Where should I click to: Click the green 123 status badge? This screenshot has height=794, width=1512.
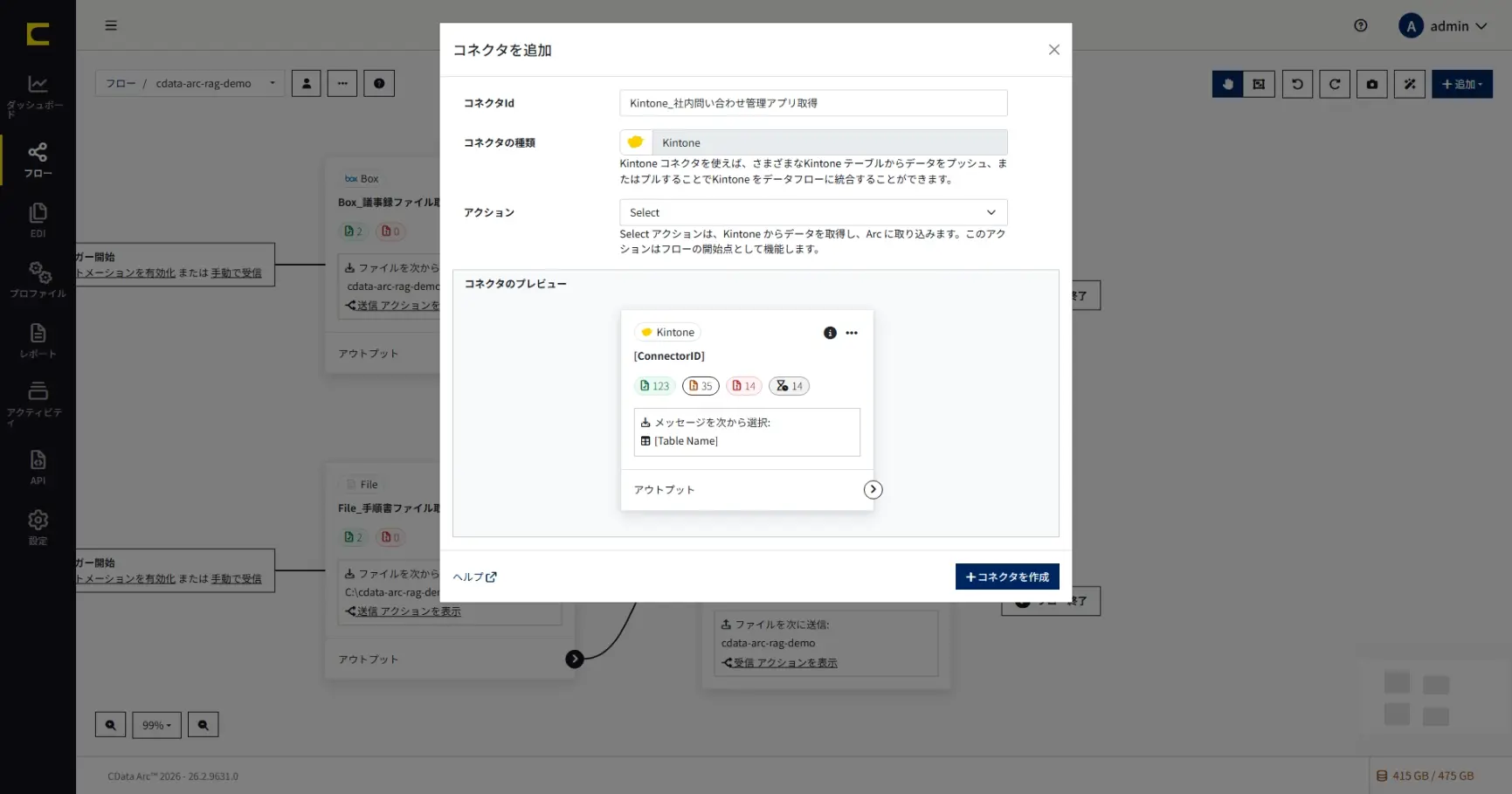pyautogui.click(x=654, y=386)
